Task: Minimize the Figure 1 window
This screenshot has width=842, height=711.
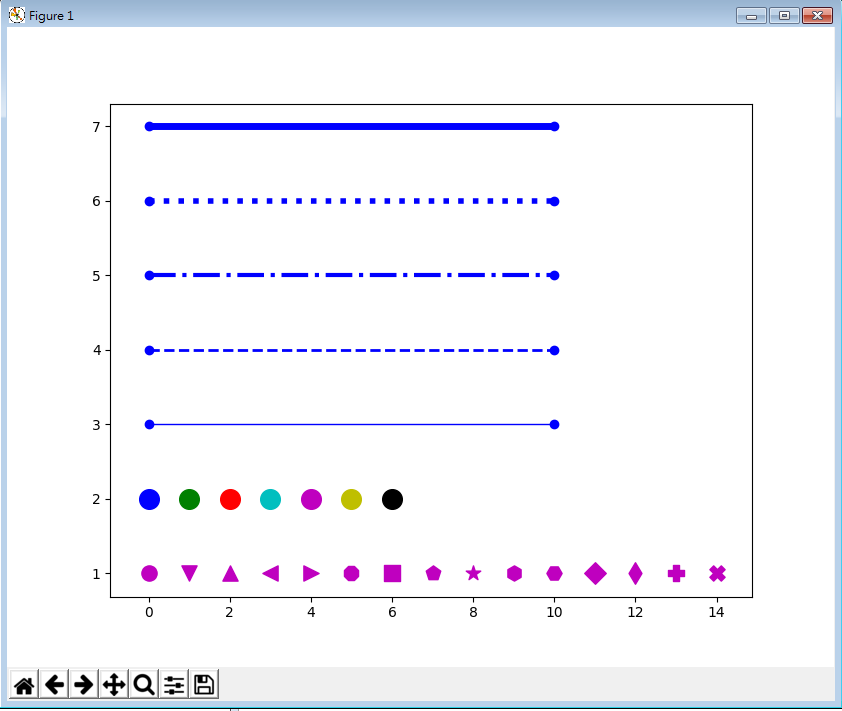Action: click(750, 15)
